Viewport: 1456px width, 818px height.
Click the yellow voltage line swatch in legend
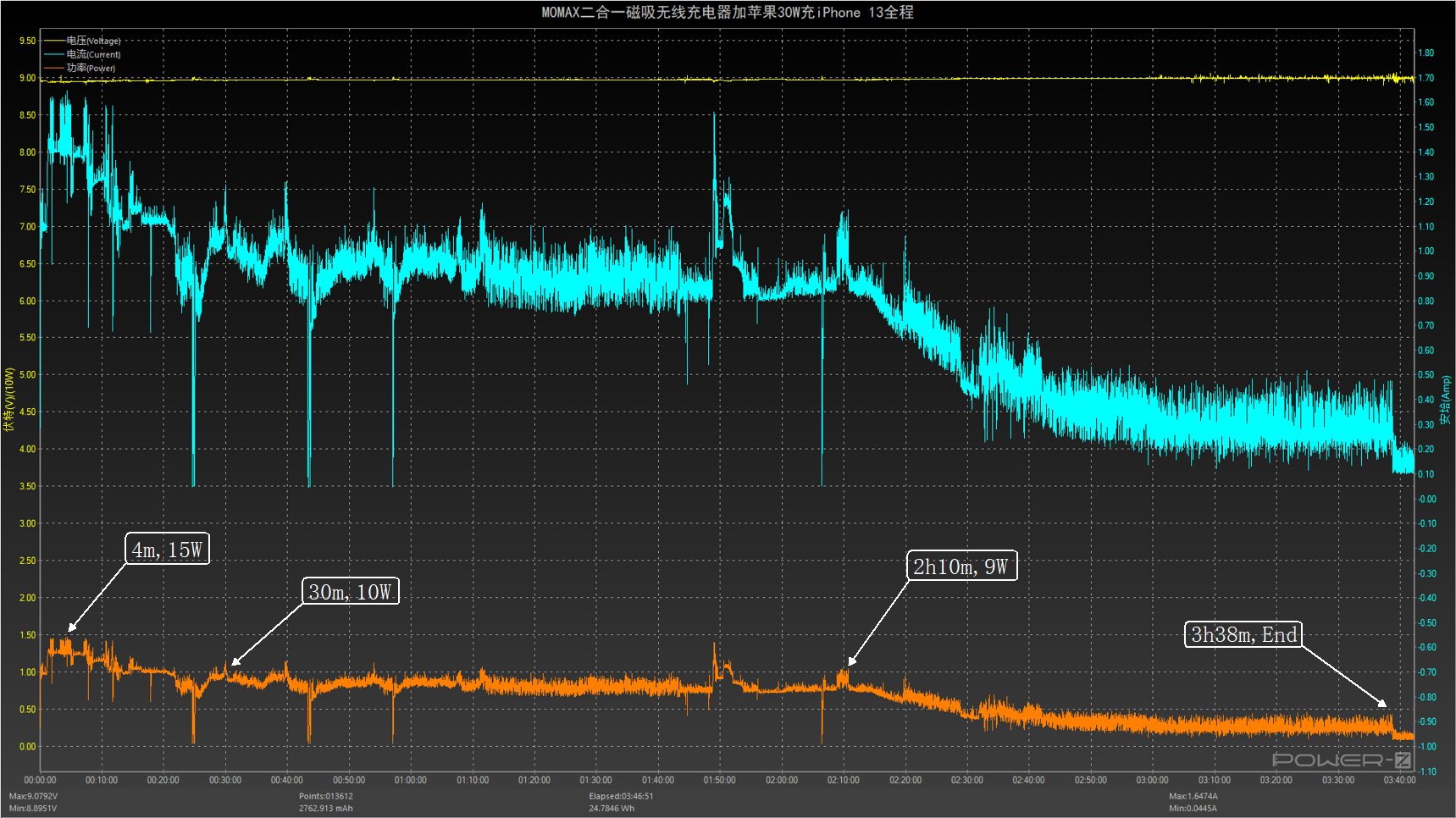[x=54, y=41]
